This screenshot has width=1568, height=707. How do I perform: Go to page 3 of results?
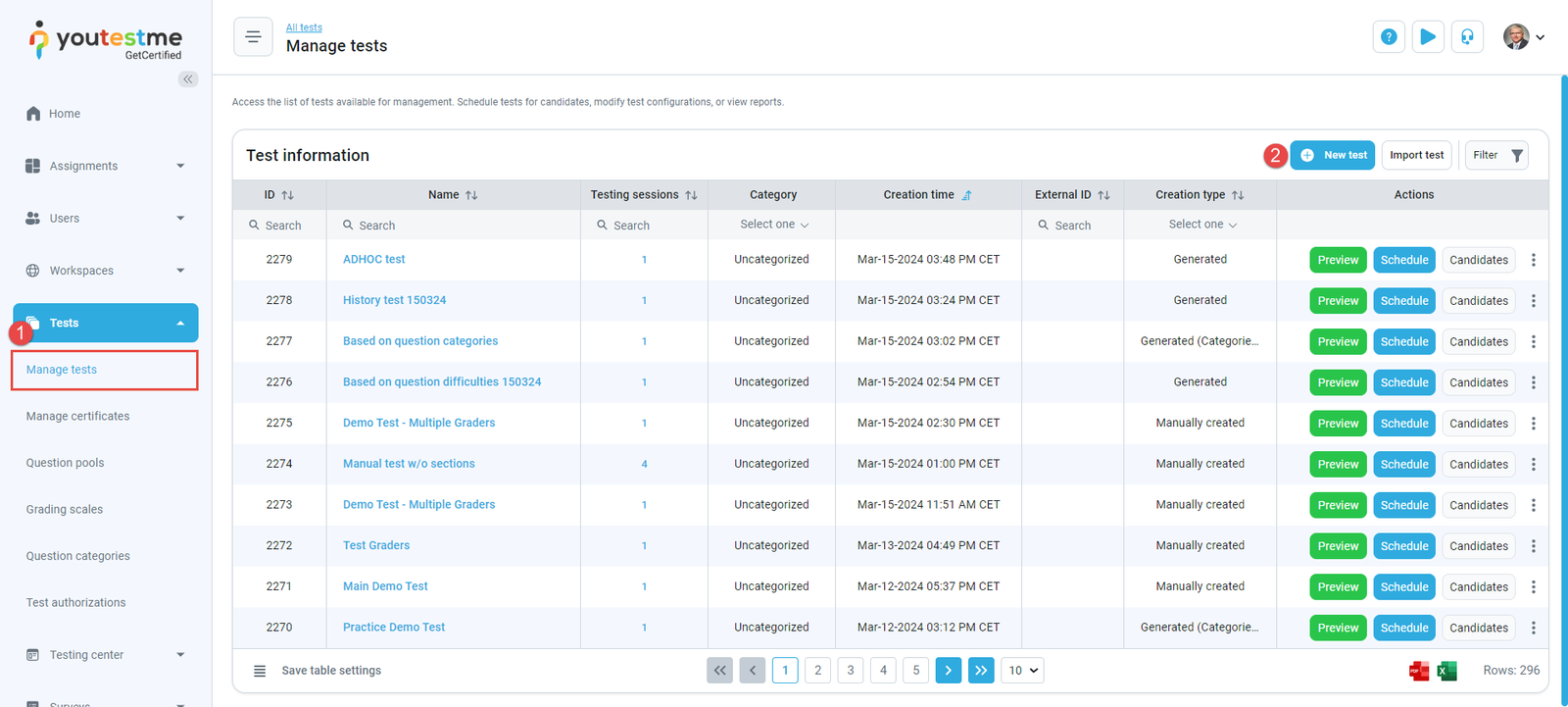[851, 671]
